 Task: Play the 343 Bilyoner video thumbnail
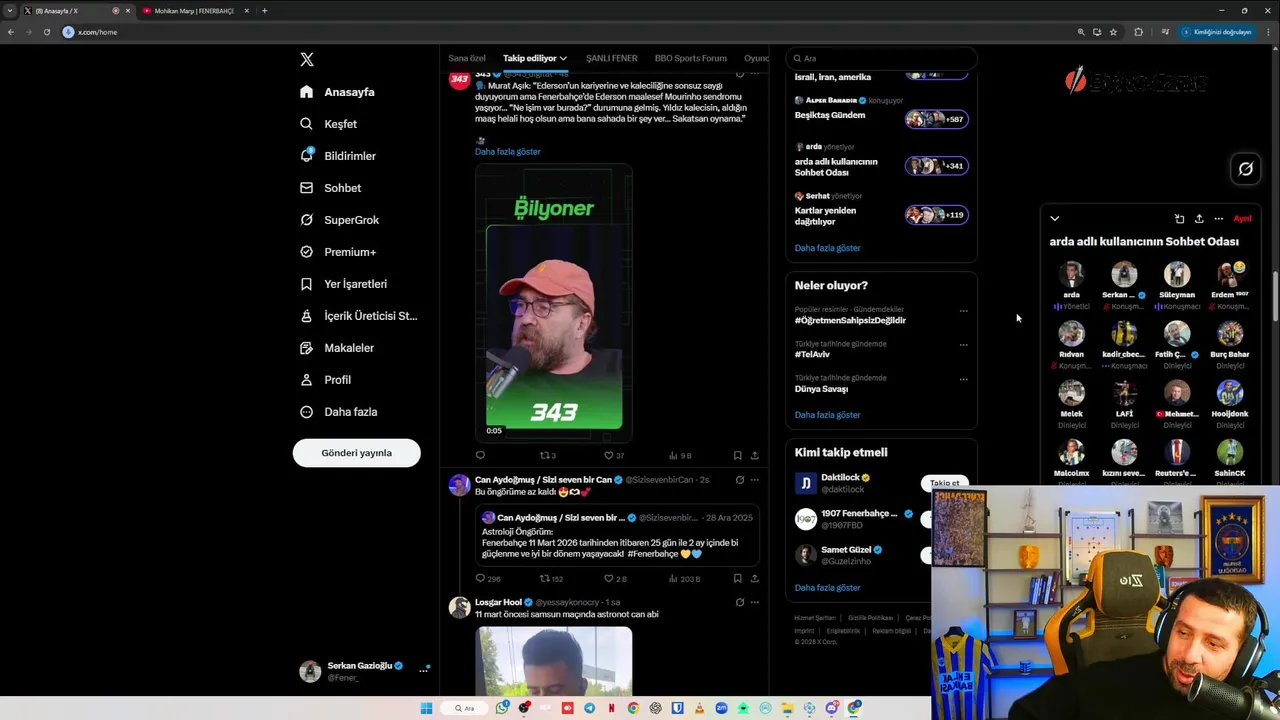(554, 303)
